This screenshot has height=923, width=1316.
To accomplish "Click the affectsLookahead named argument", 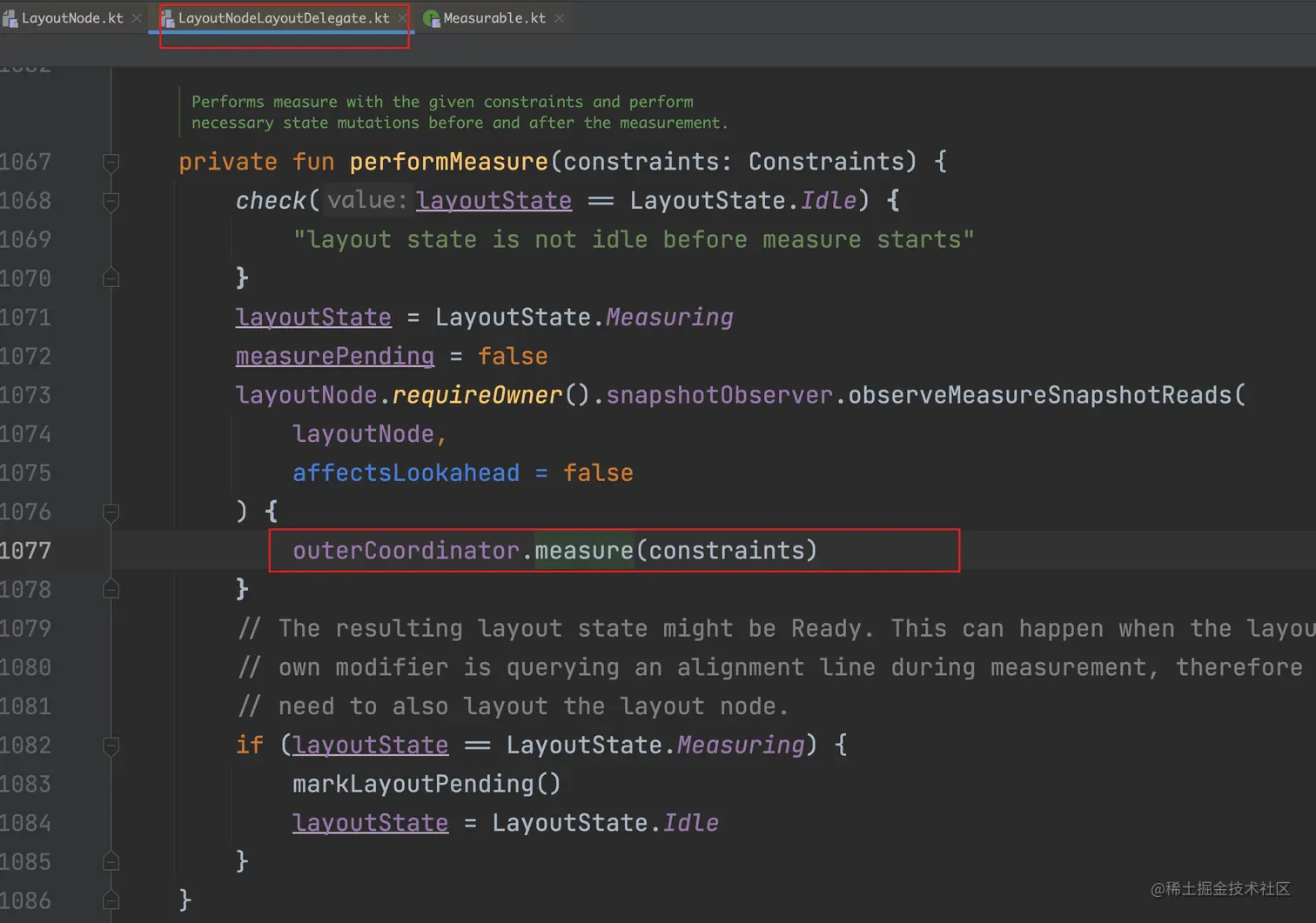I will click(406, 473).
